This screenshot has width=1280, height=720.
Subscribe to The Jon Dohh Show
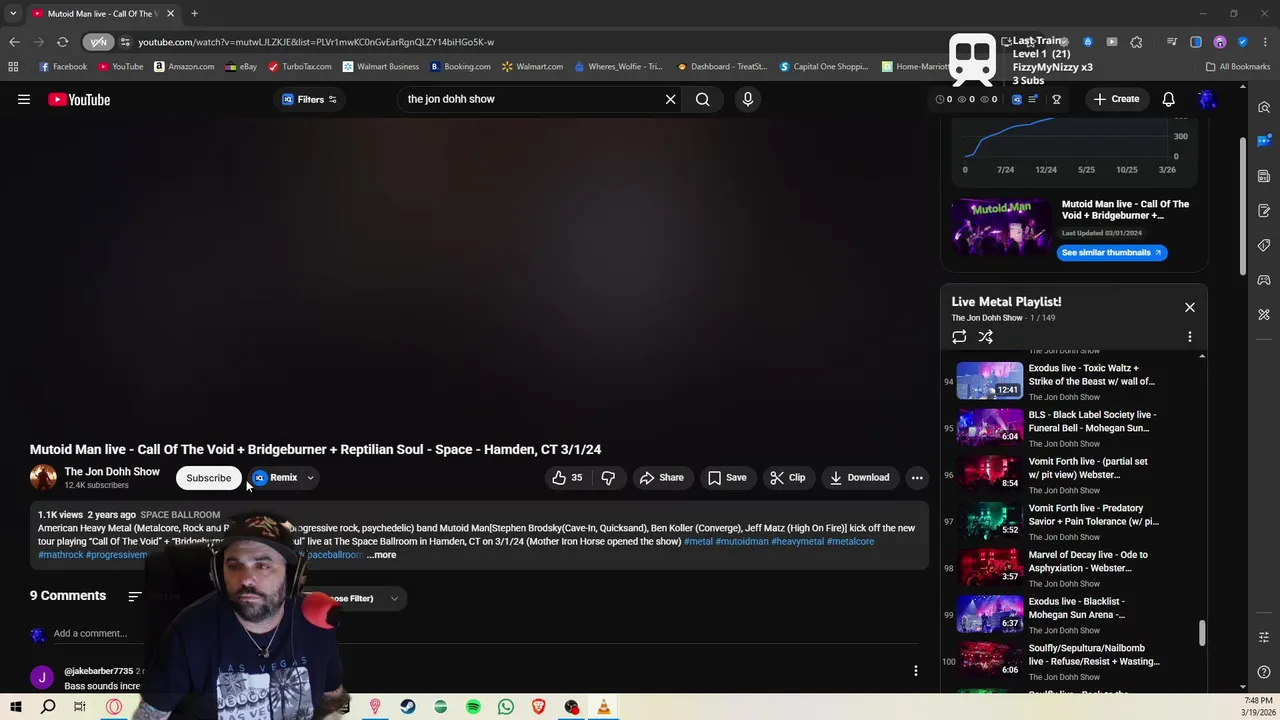pos(208,477)
